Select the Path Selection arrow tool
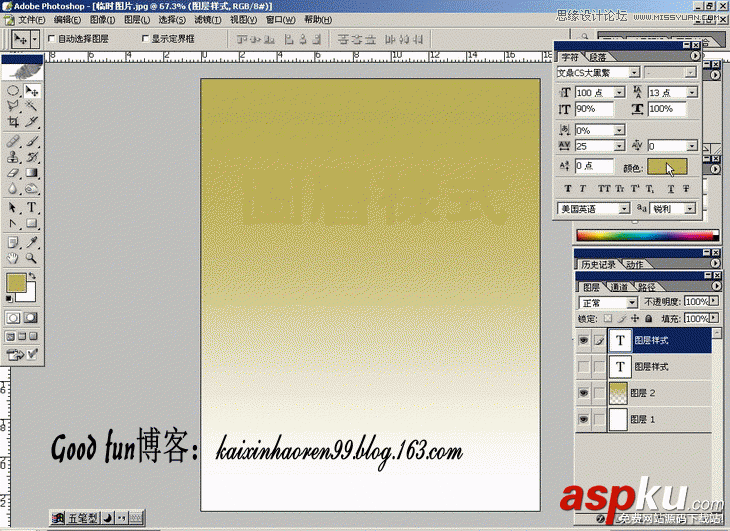Viewport: 730px width, 531px height. pos(13,208)
